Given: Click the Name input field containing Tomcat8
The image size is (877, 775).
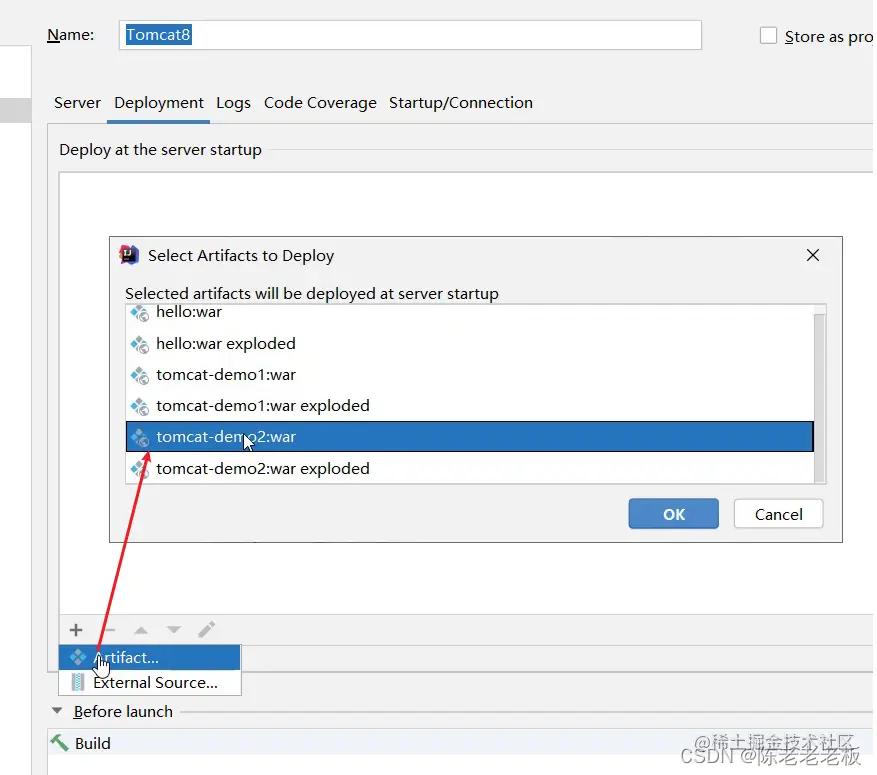Looking at the screenshot, I should pyautogui.click(x=410, y=35).
